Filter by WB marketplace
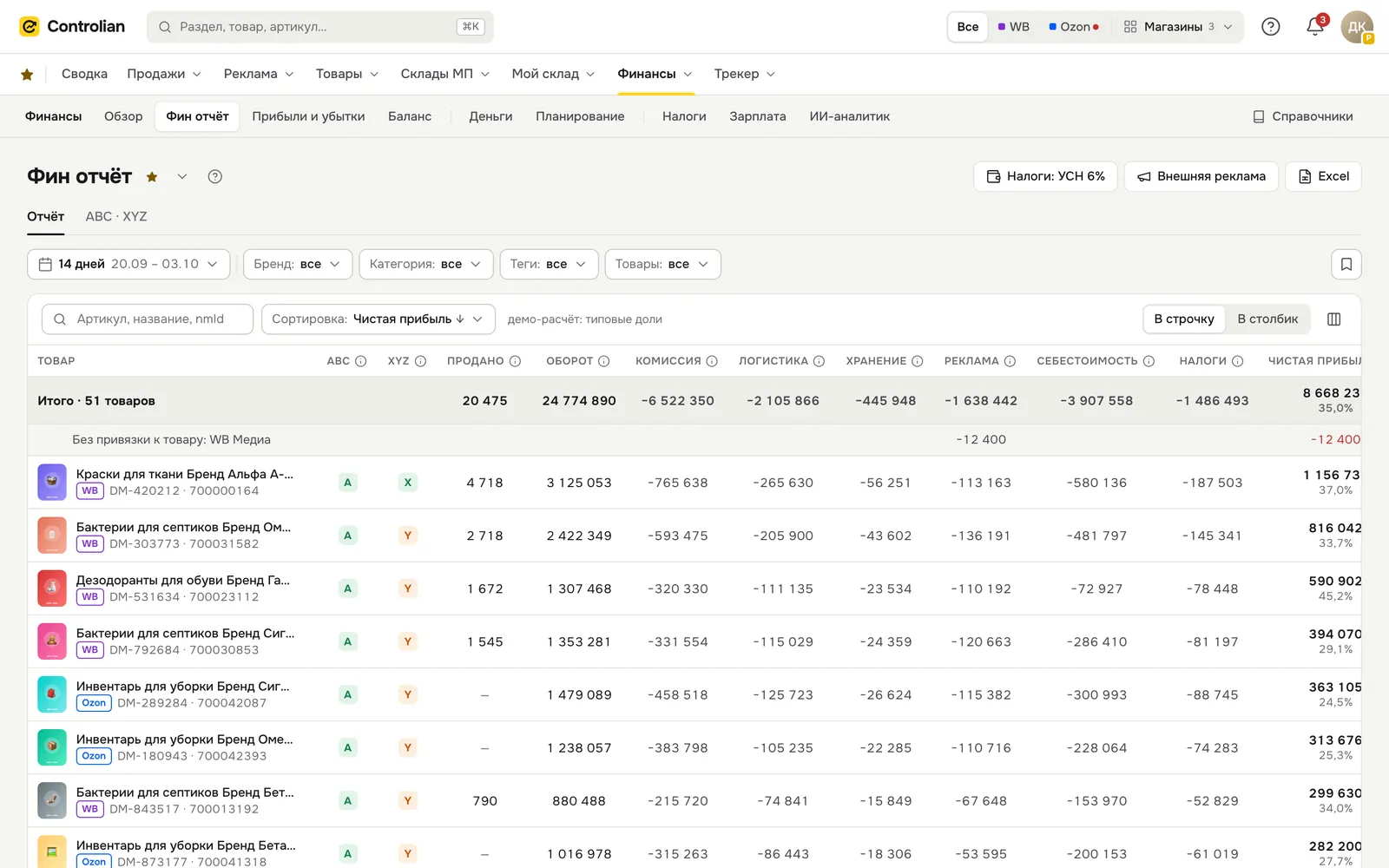The width and height of the screenshot is (1389, 868). tap(1014, 27)
